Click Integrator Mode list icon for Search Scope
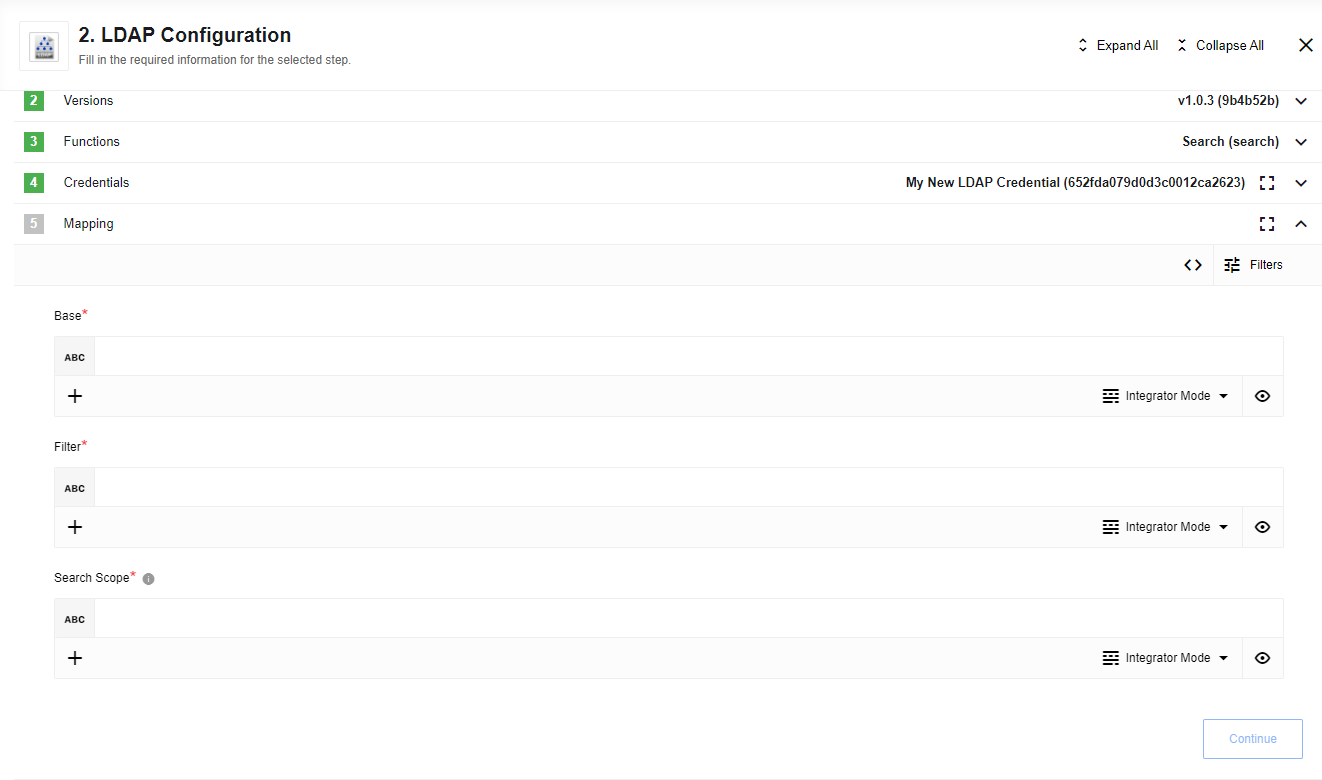This screenshot has width=1322, height=780. tap(1110, 658)
